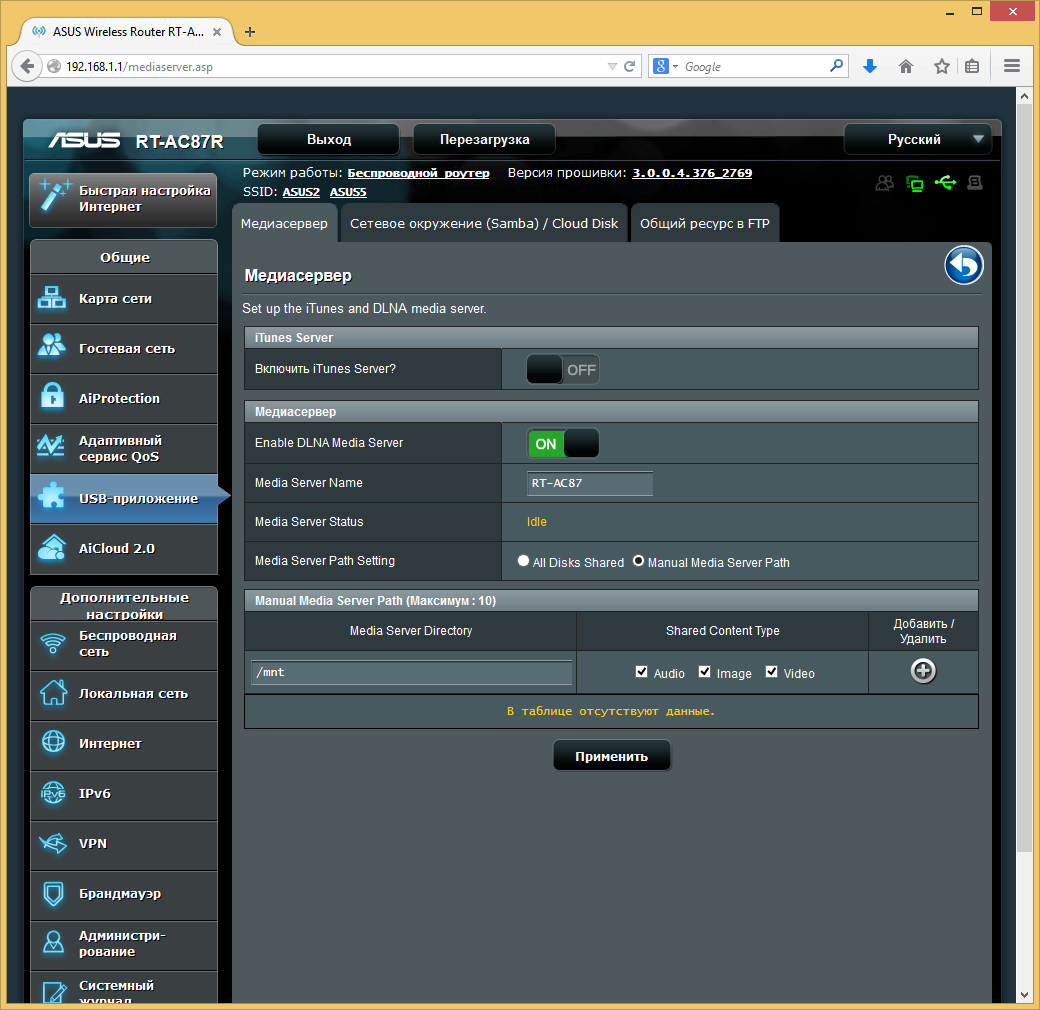Screen dimensions: 1040x1010
Task: Click the page vertical scrollbar
Action: click(1024, 477)
